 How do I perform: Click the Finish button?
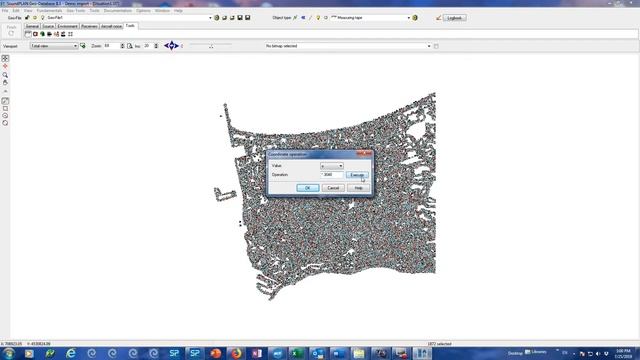pyautogui.click(x=11, y=31)
